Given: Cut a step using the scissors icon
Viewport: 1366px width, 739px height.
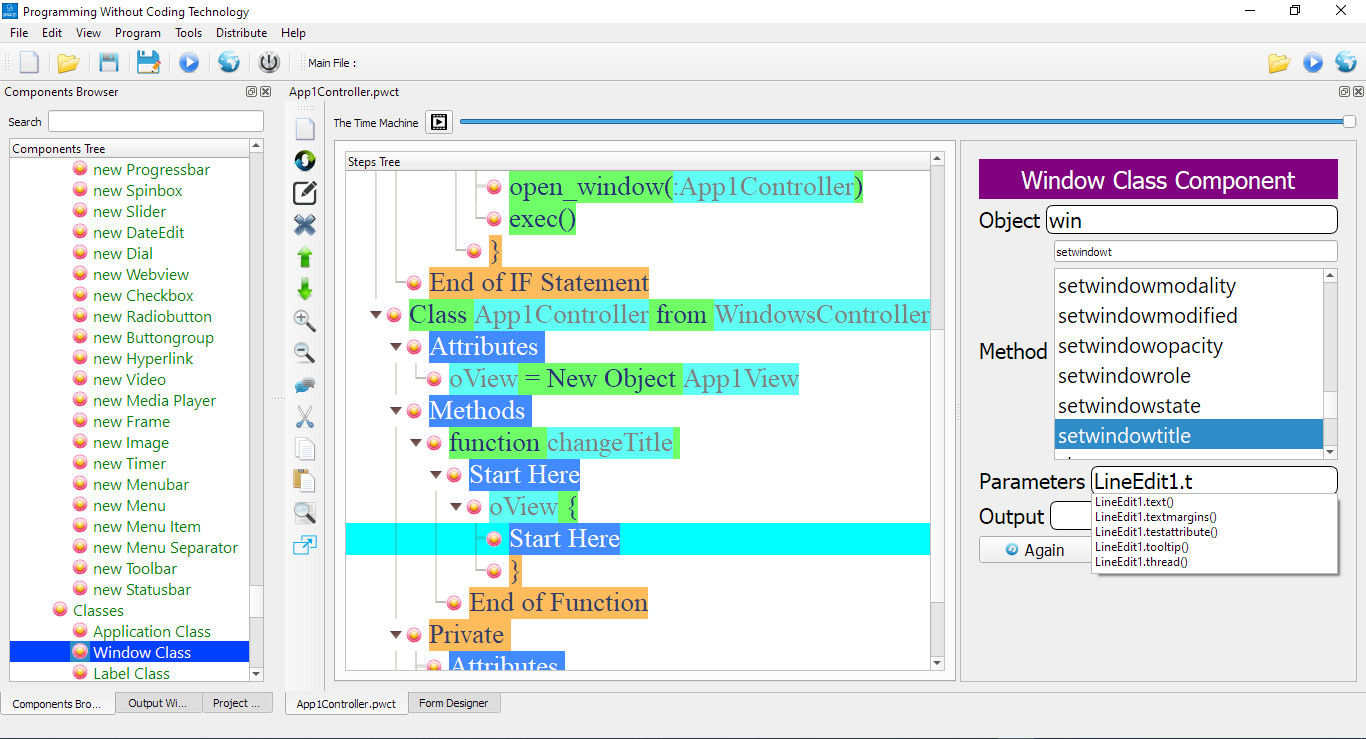Looking at the screenshot, I should tap(304, 417).
